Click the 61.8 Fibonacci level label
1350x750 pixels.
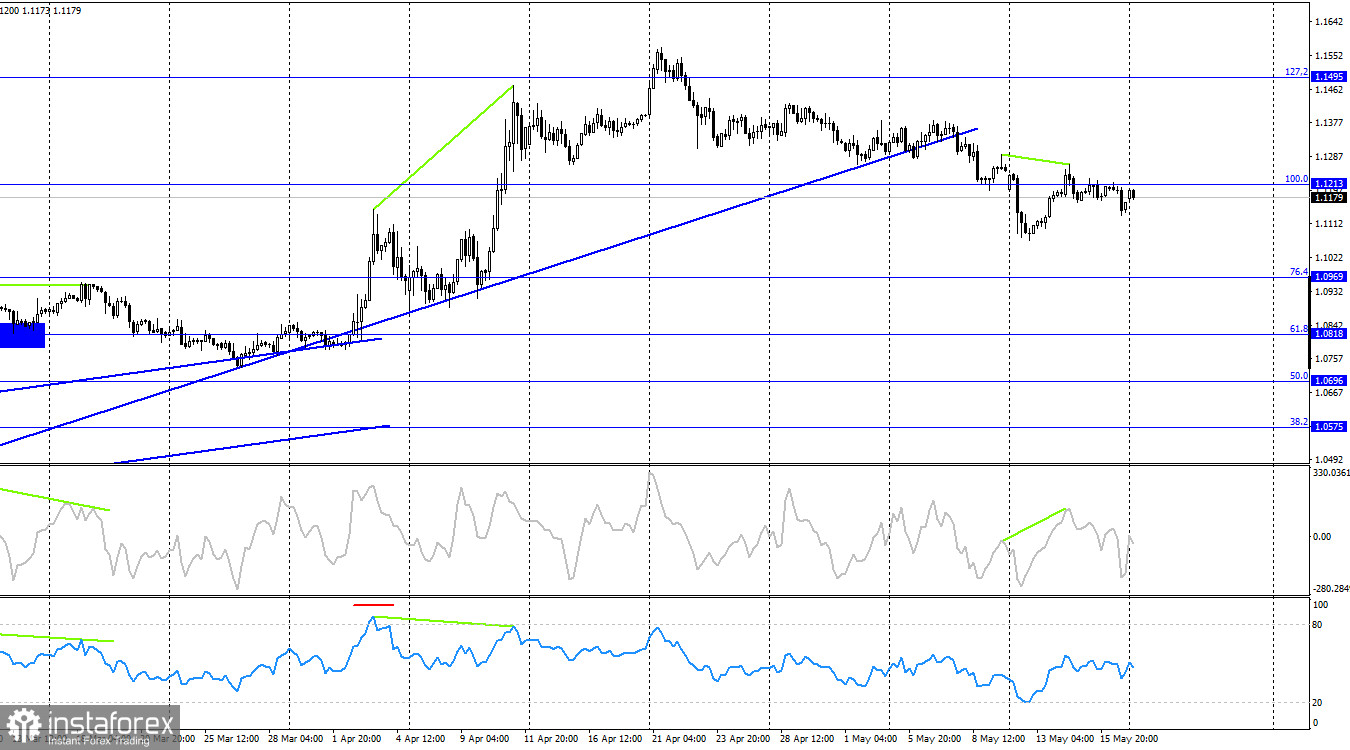coord(1299,329)
